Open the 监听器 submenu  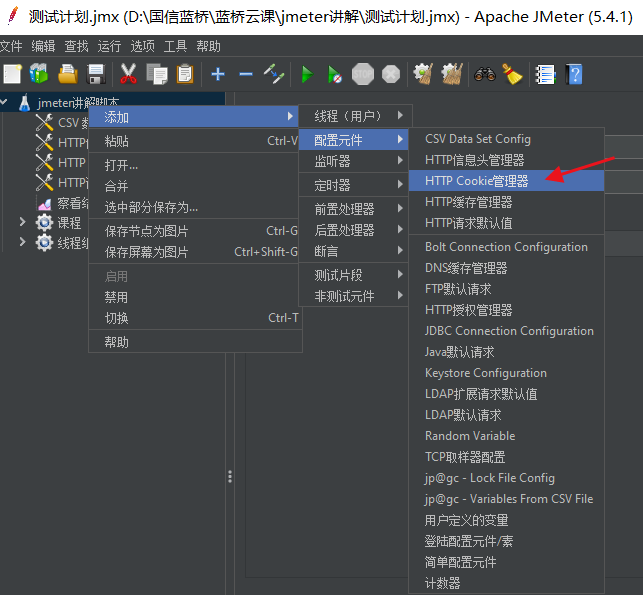(x=353, y=161)
